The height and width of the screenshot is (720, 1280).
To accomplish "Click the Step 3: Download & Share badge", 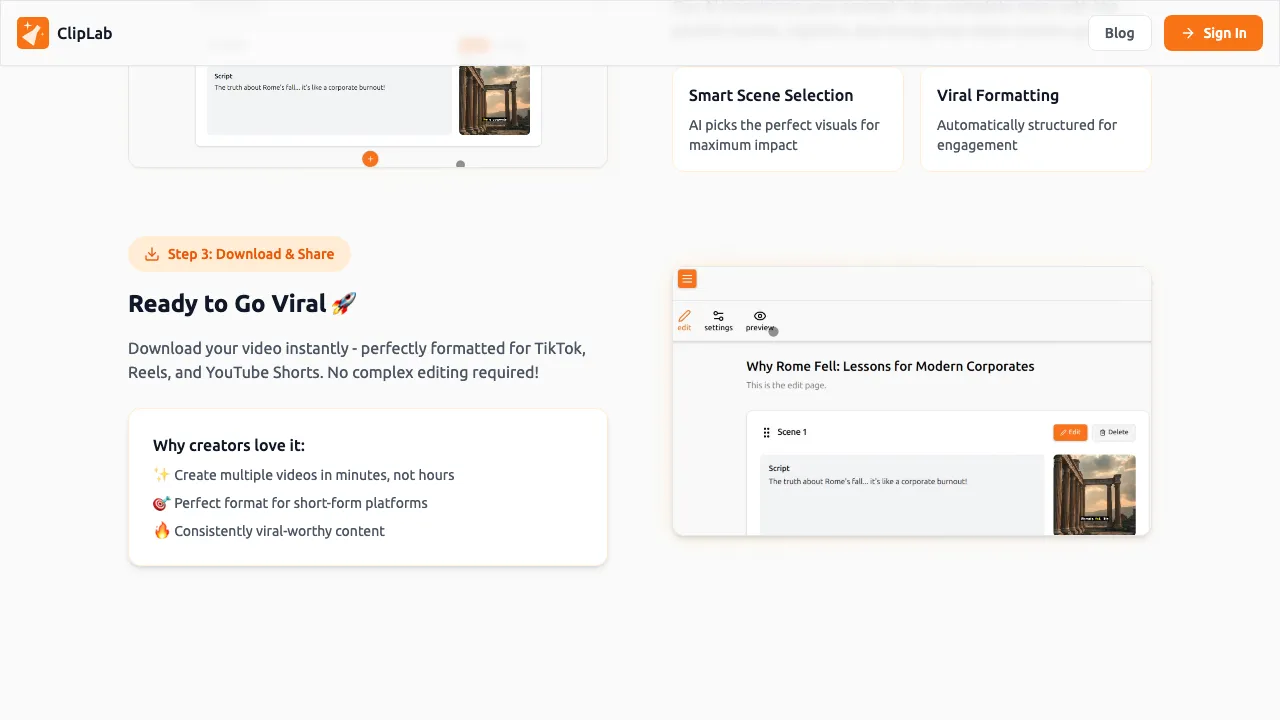I will 239,254.
